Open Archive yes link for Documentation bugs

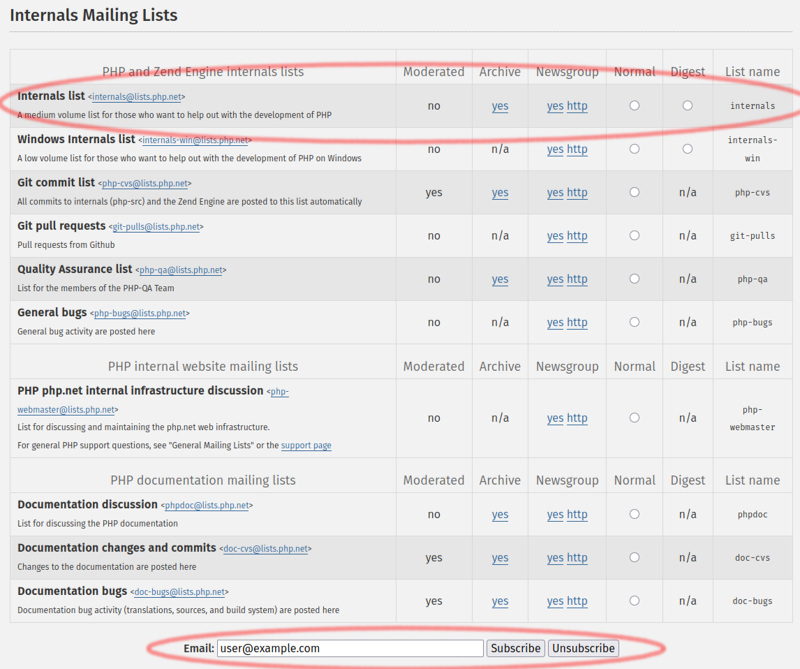point(500,602)
